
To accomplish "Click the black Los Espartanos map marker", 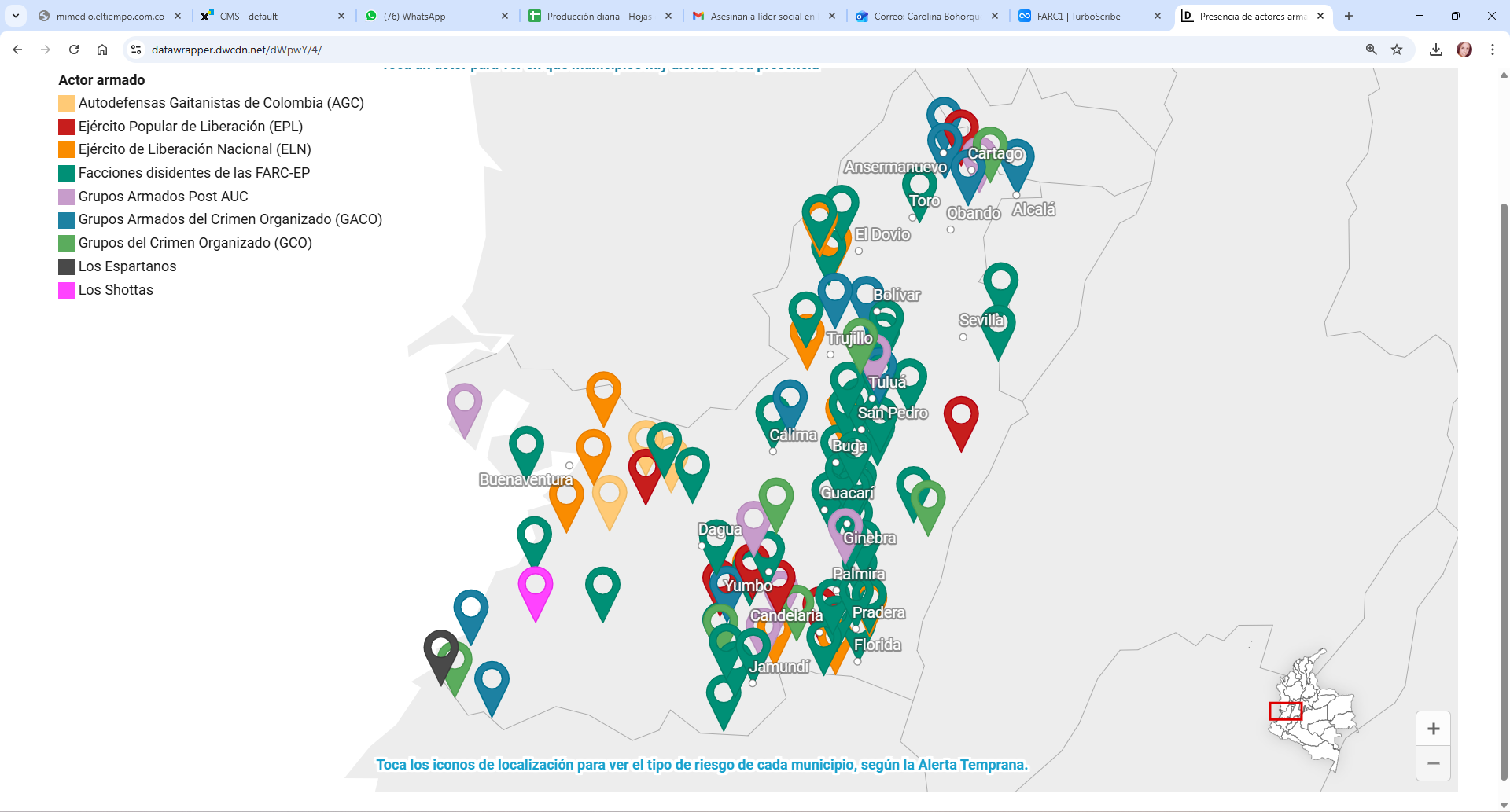I will pos(440,660).
